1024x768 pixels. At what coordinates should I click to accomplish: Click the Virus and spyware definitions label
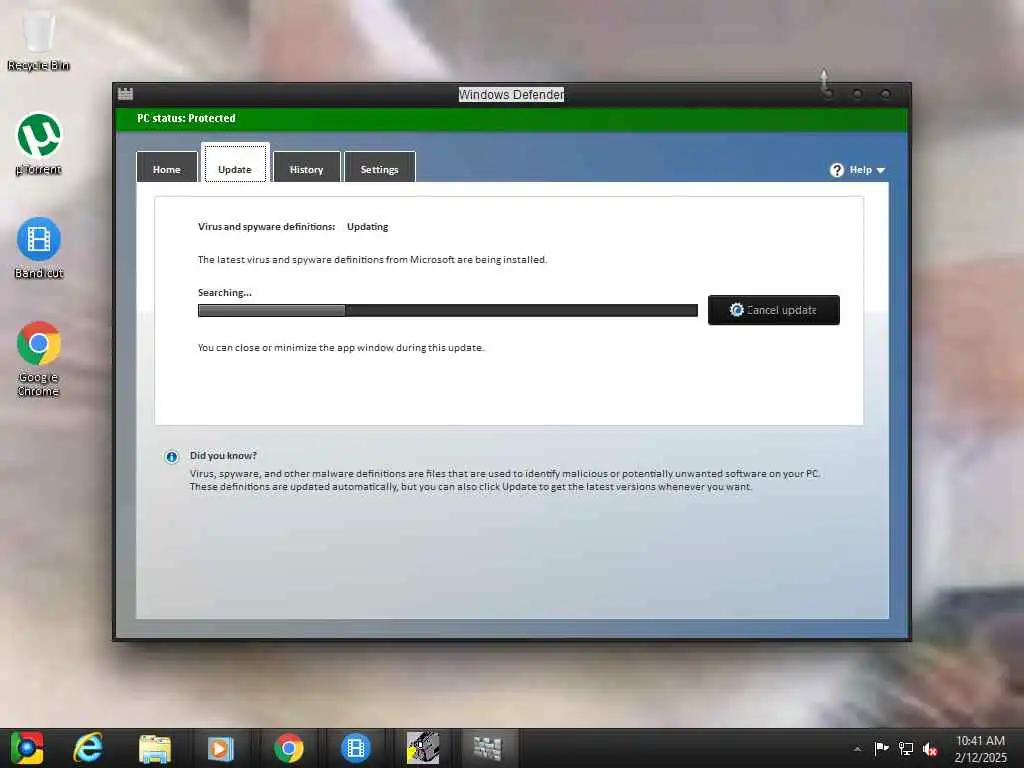point(266,227)
